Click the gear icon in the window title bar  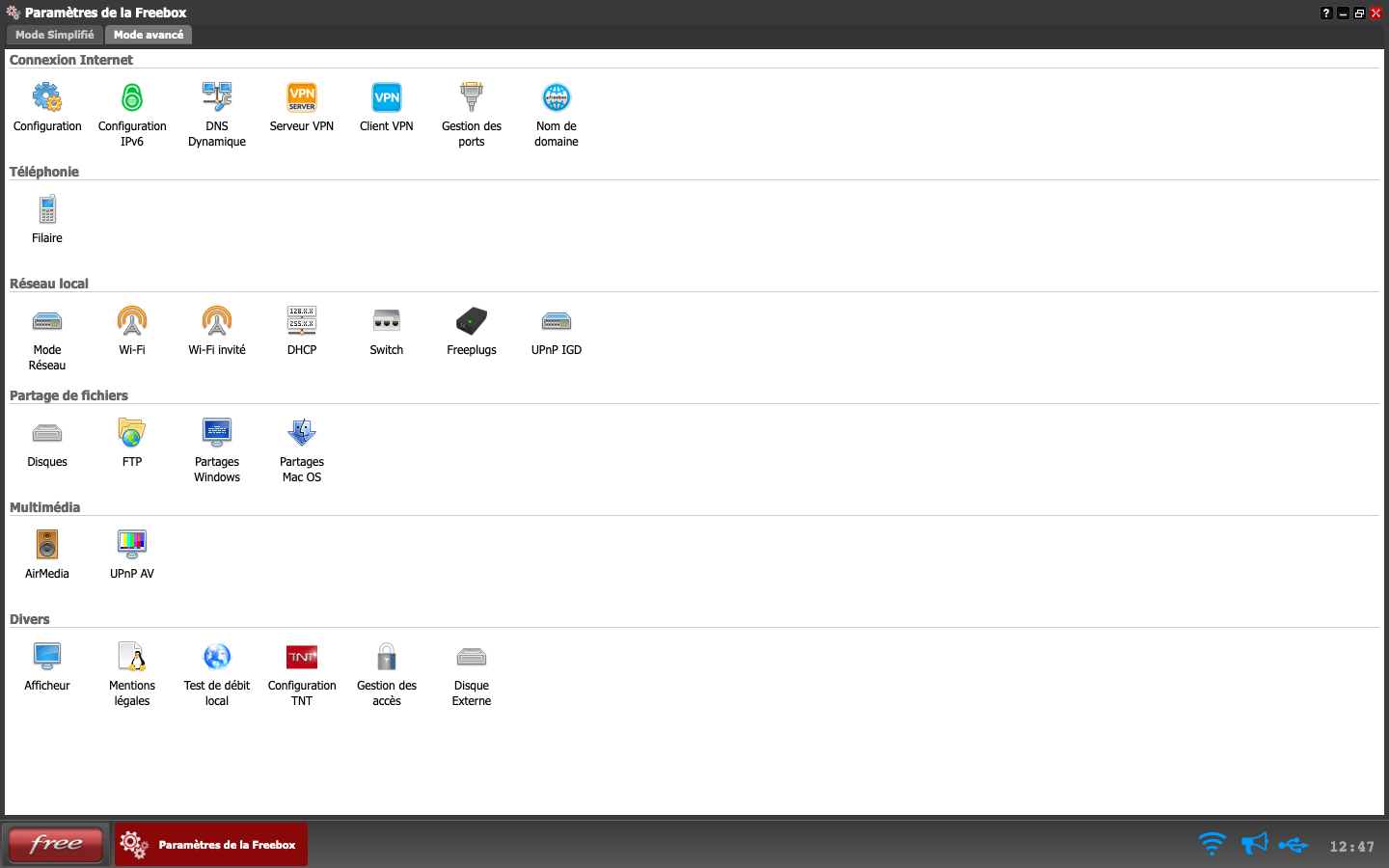[x=14, y=13]
